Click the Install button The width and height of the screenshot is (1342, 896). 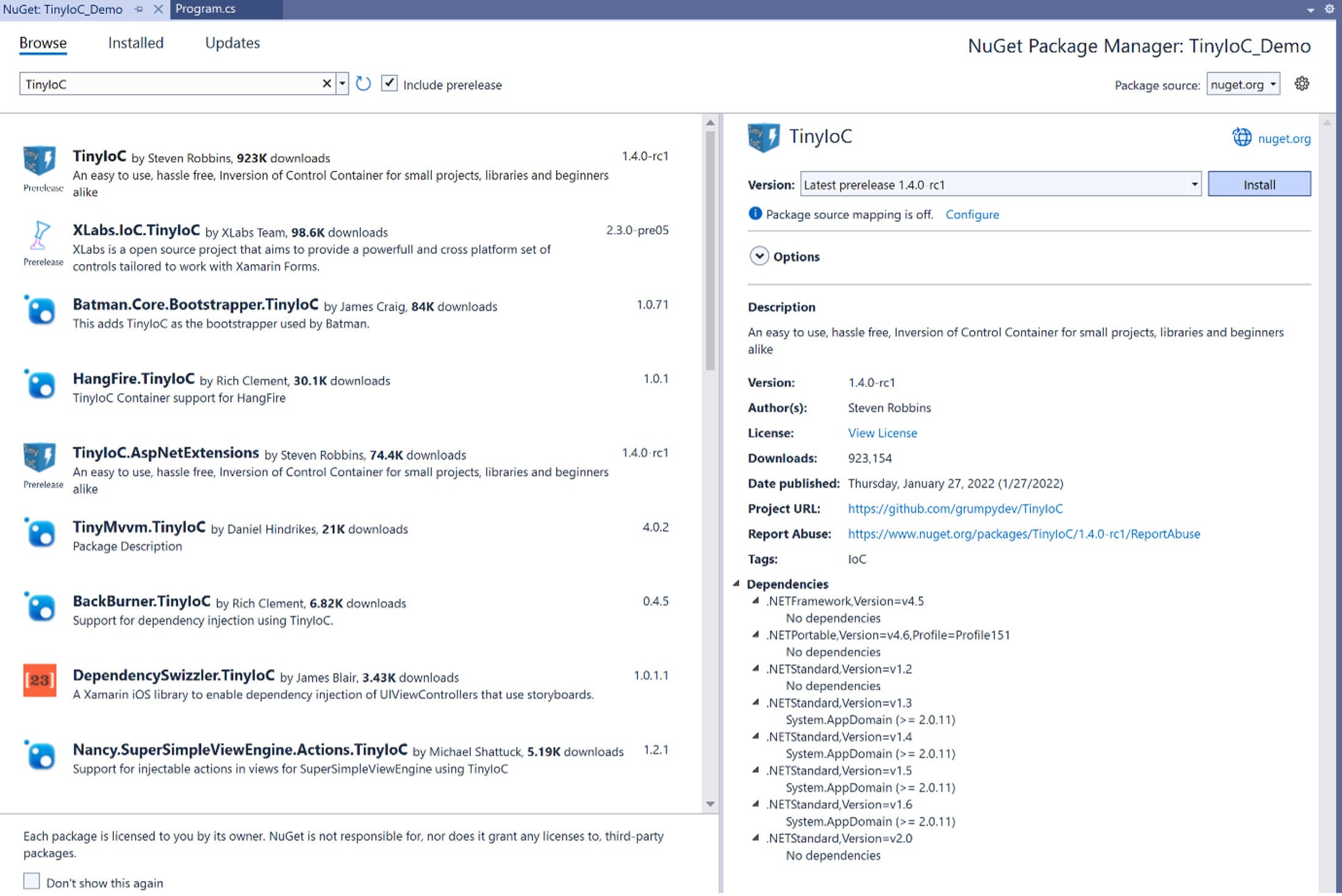pos(1259,184)
